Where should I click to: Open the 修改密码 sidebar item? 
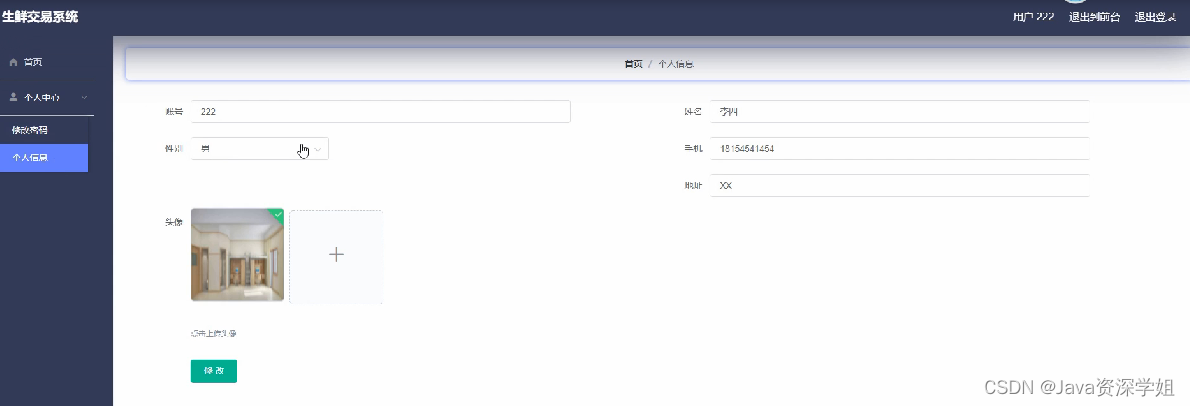[x=44, y=130]
